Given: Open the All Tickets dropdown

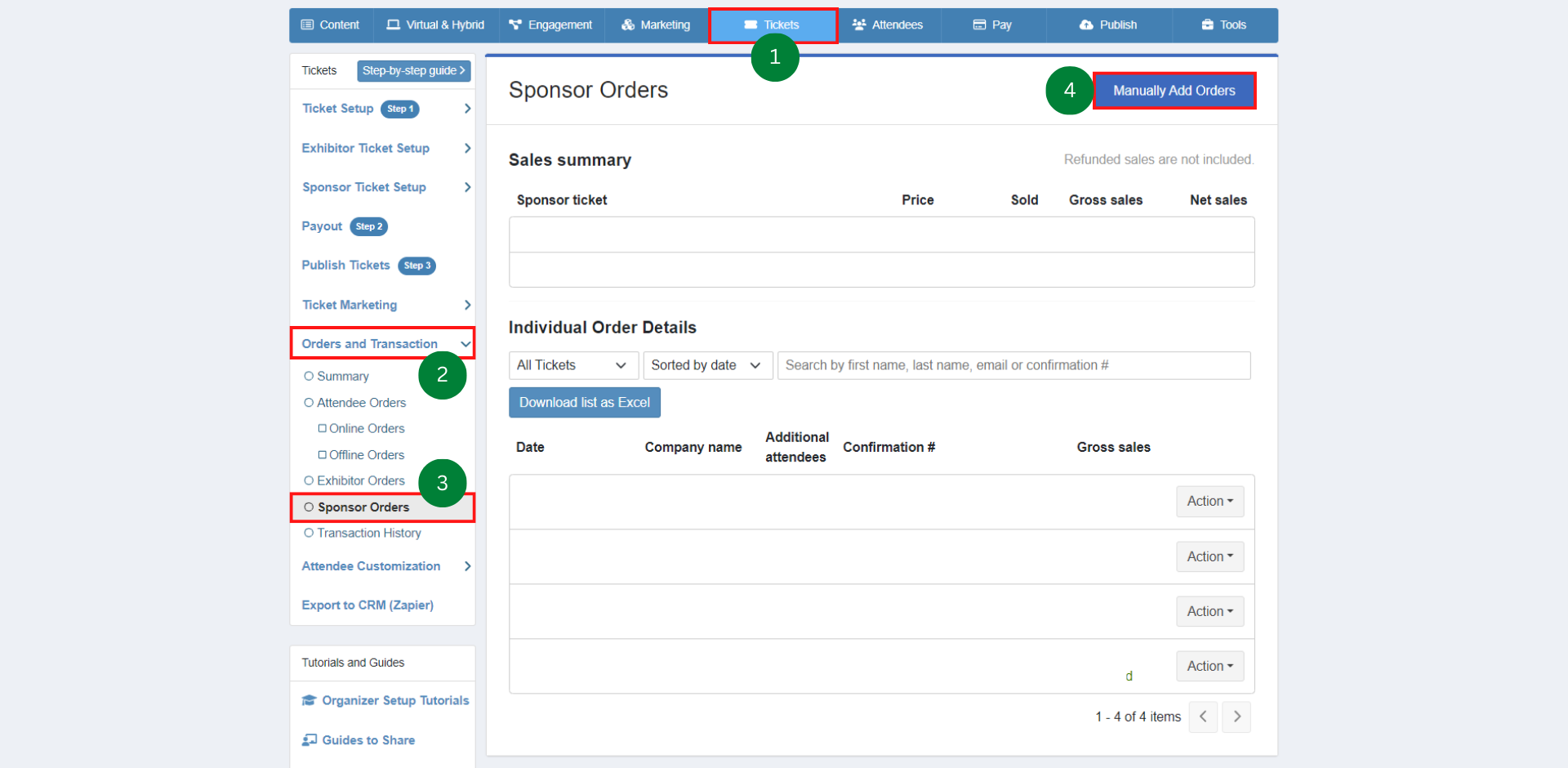Looking at the screenshot, I should click(x=573, y=366).
